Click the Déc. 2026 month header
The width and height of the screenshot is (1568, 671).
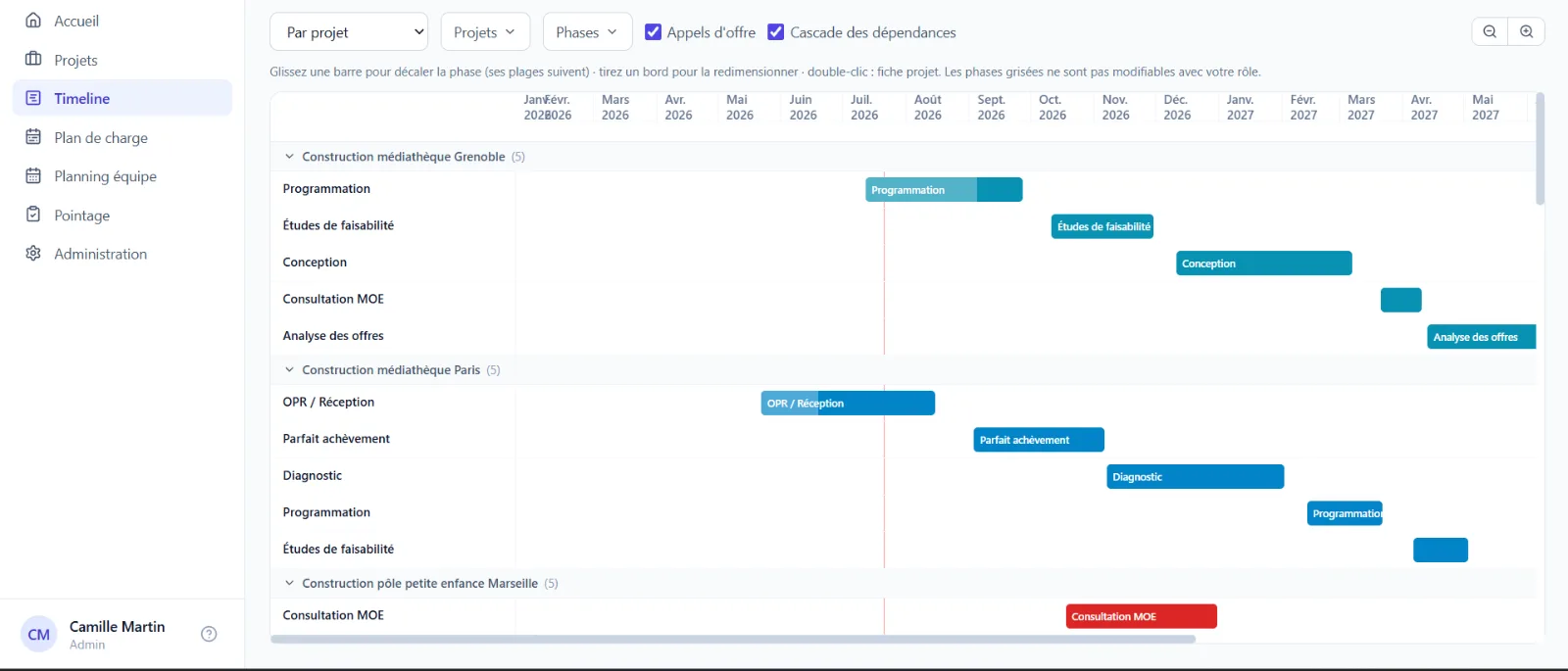click(x=1177, y=107)
